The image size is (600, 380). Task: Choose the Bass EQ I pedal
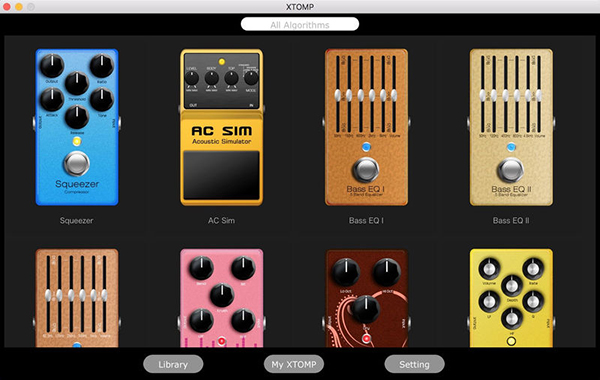366,127
